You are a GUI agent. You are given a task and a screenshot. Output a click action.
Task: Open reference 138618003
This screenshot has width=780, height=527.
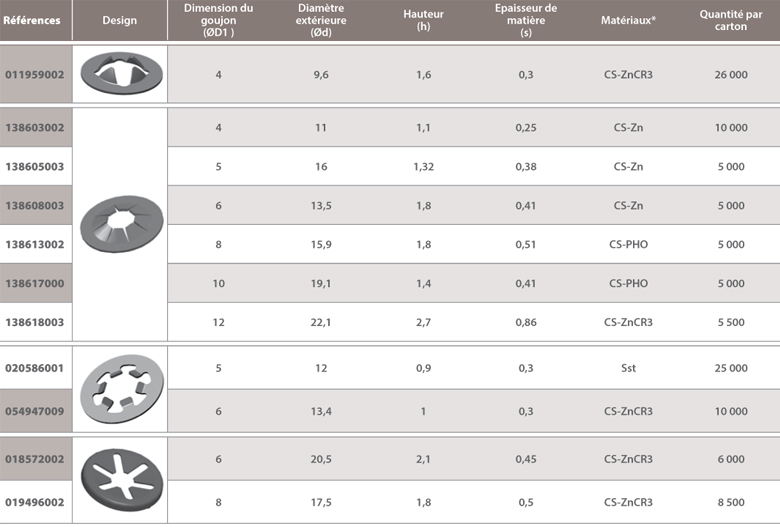tap(36, 322)
